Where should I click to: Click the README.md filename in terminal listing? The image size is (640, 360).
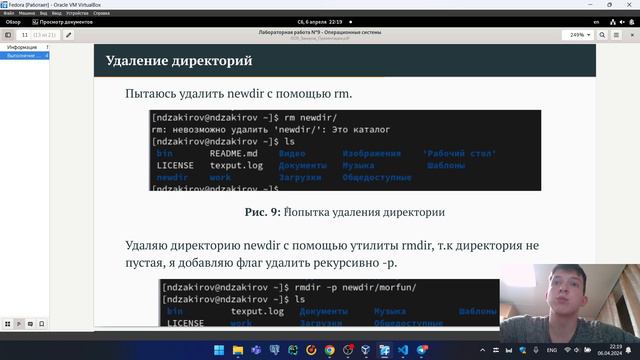233,154
